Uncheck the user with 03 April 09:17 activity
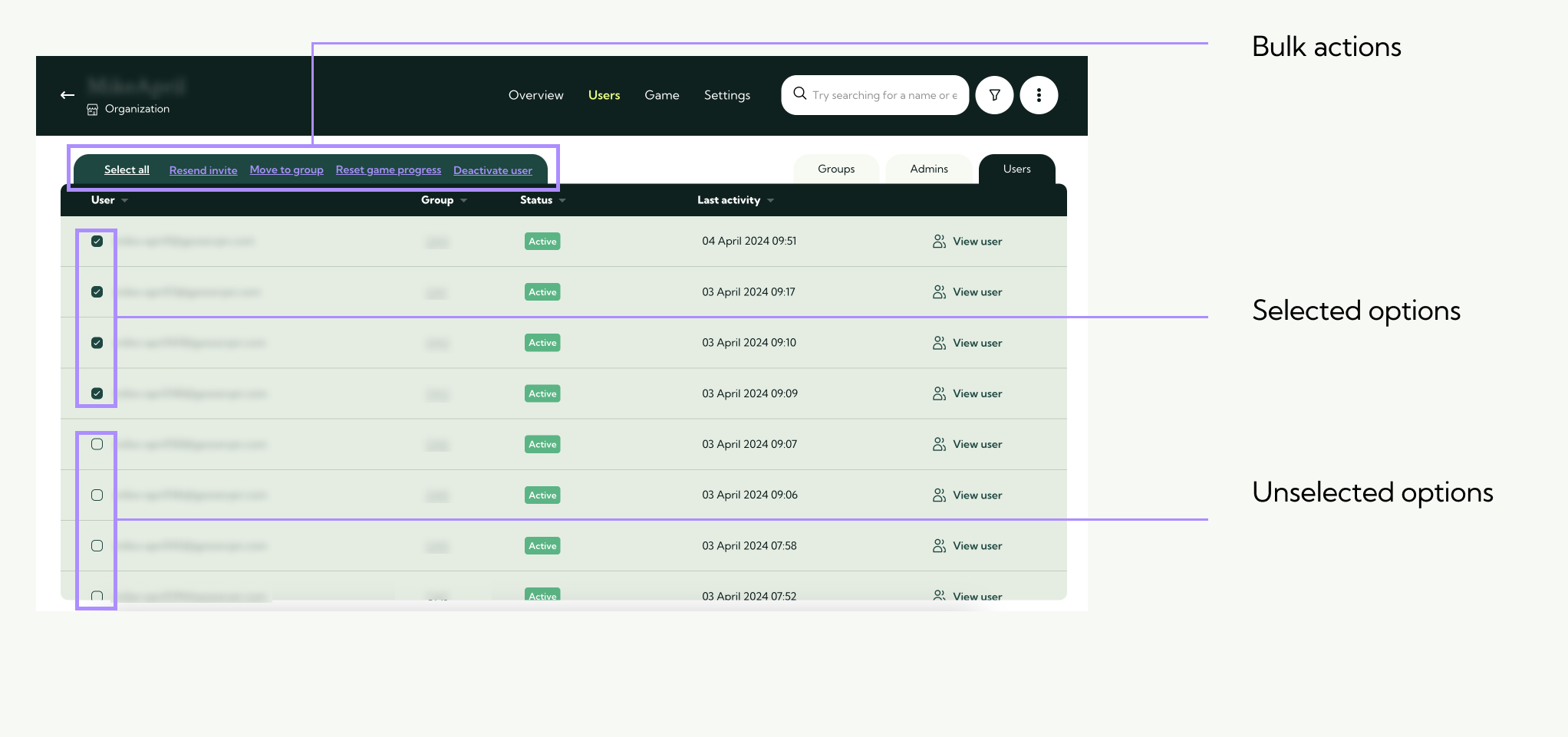The image size is (1568, 737). tap(97, 292)
